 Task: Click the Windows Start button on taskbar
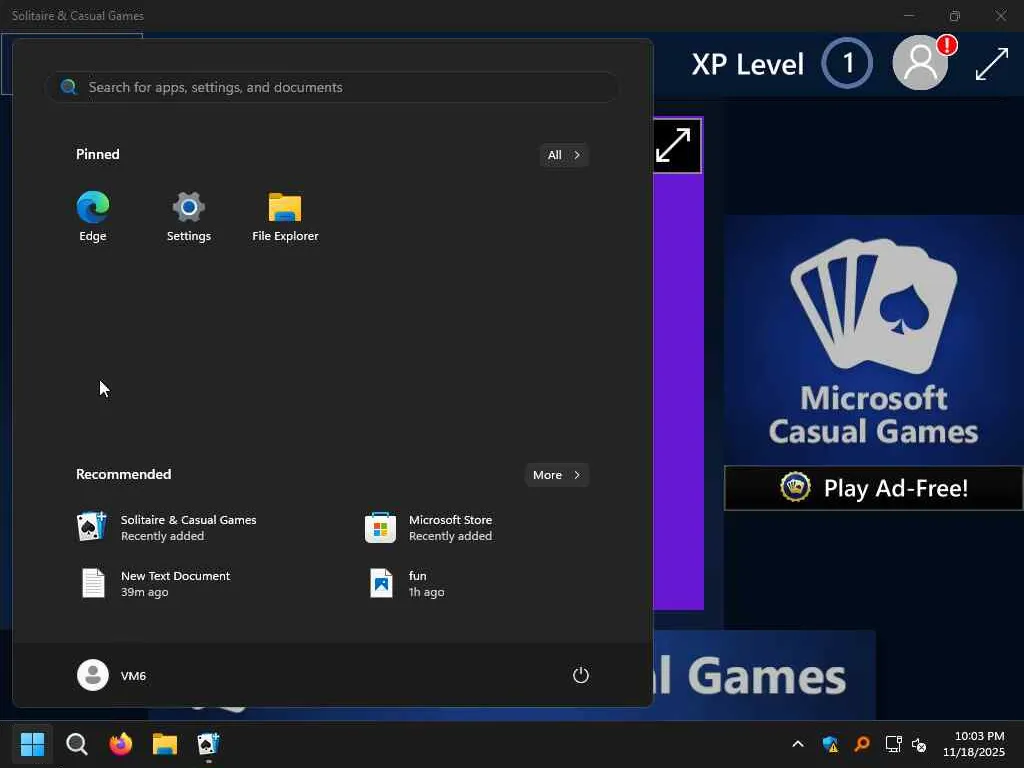click(32, 744)
